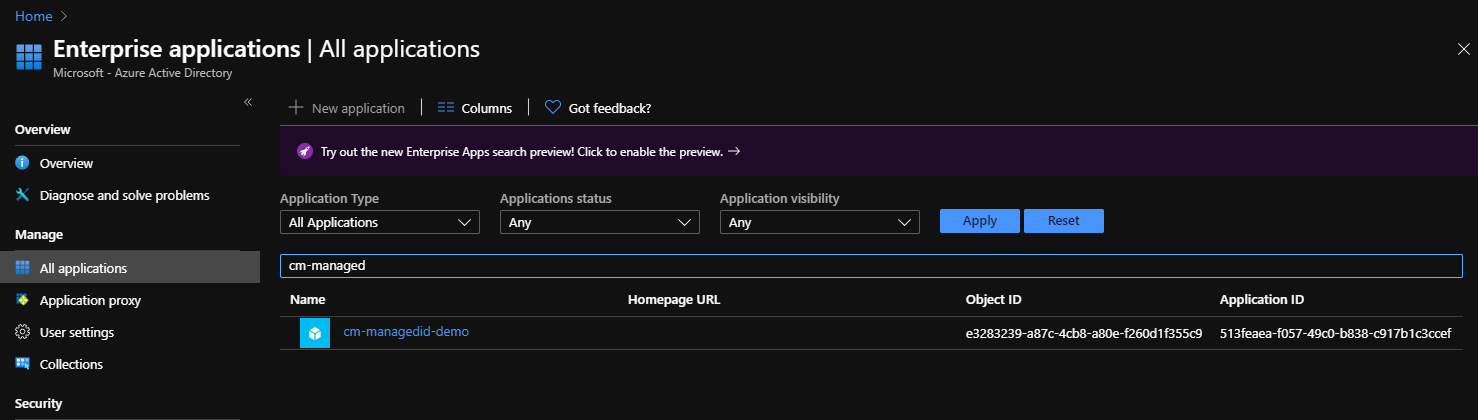Viewport: 1478px width, 420px height.
Task: Open Collections page
Action: point(71,364)
